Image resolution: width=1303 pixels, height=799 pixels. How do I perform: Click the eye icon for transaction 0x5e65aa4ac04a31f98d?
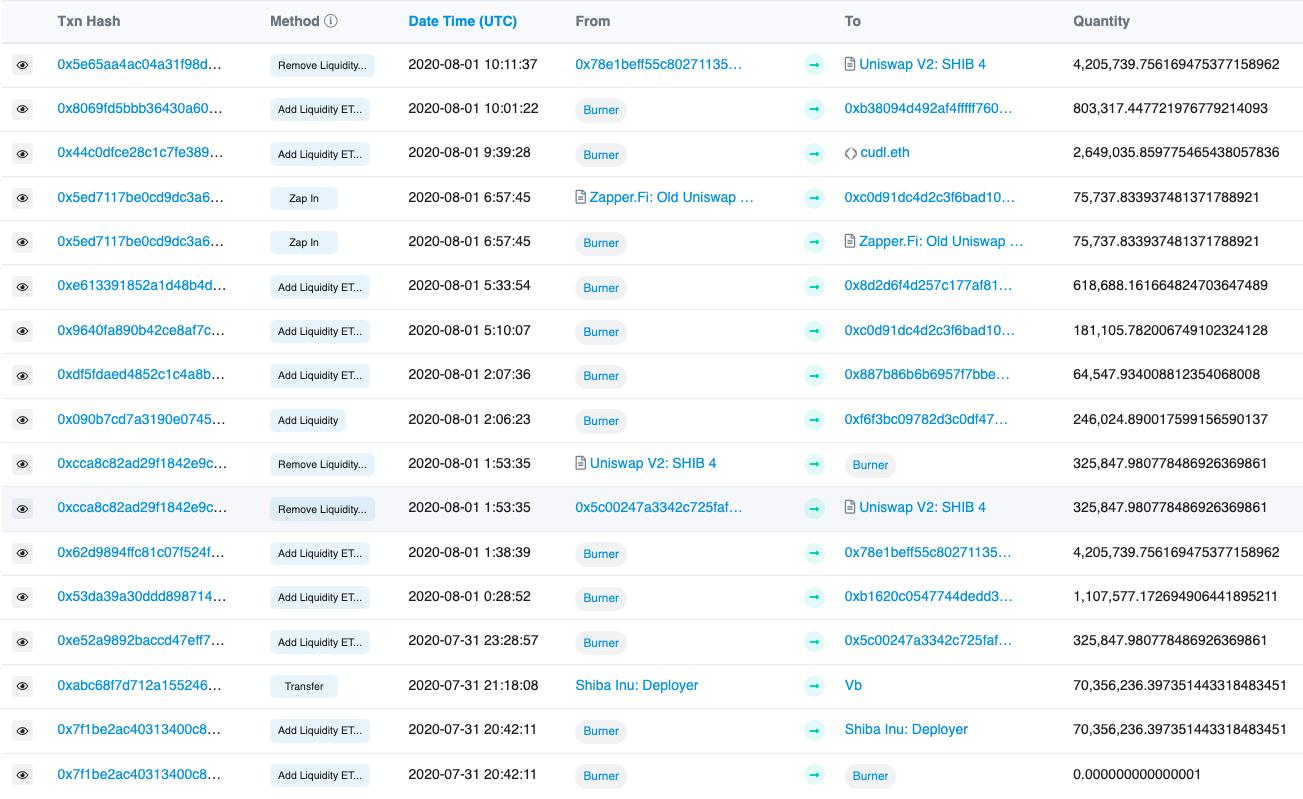[22, 65]
